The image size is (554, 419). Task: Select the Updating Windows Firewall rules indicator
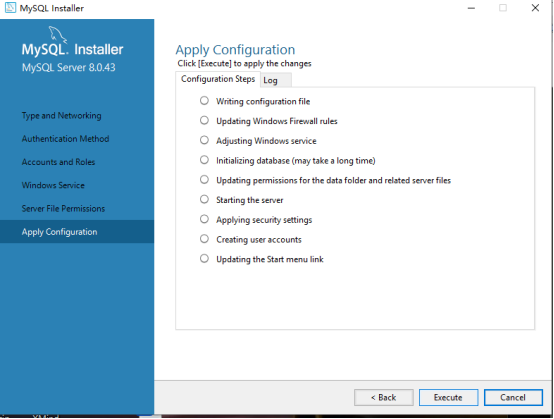coord(204,120)
